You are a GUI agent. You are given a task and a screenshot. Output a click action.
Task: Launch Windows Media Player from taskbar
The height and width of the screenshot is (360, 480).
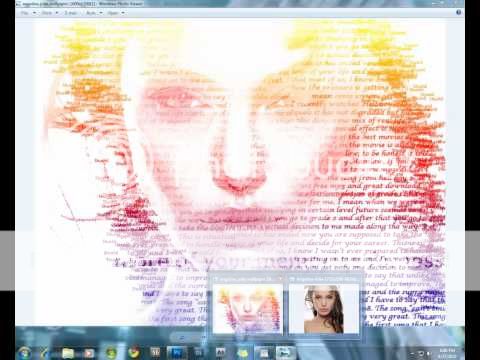89,353
